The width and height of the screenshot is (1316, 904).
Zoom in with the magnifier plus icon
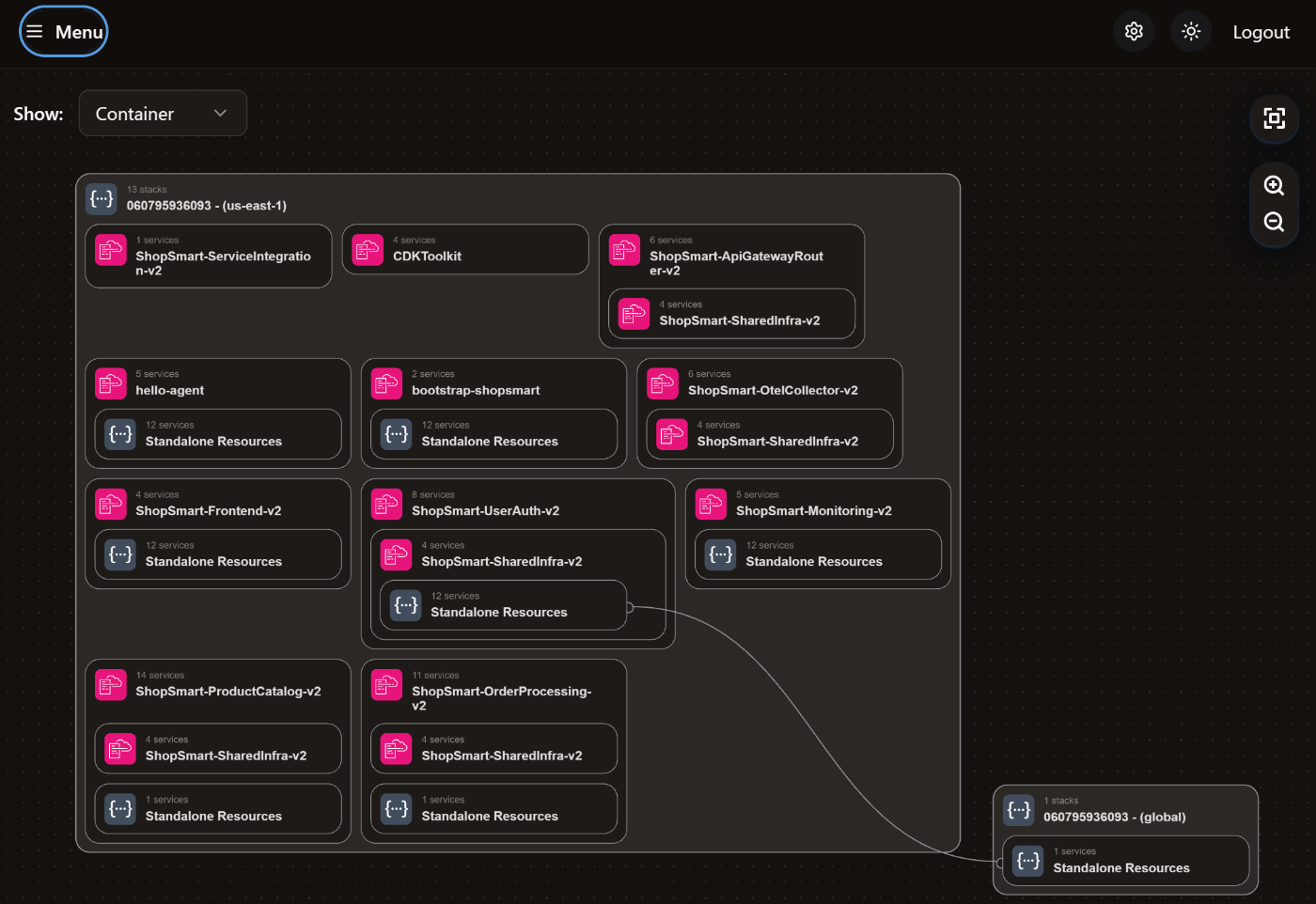pos(1274,186)
